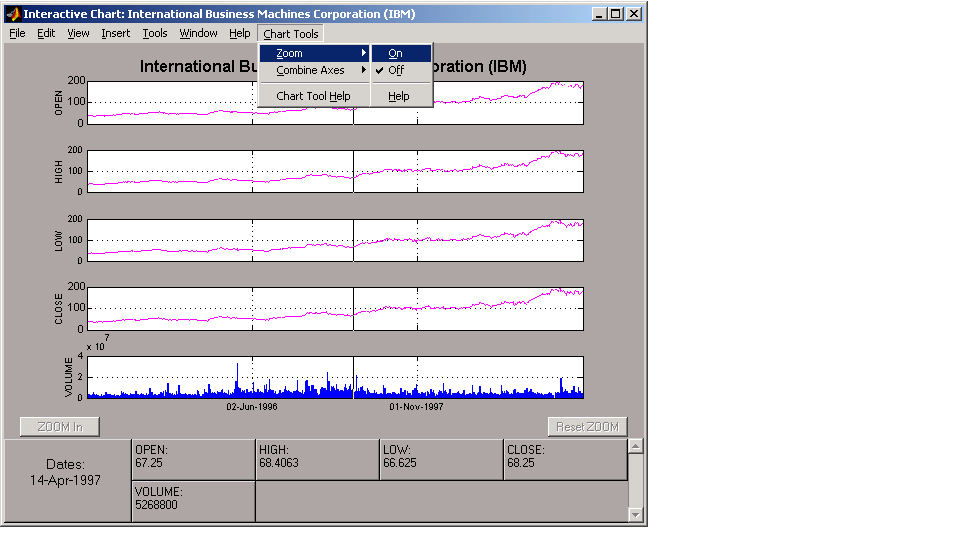The image size is (980, 537).
Task: Click the scrollbar down arrow
Action: [x=636, y=515]
